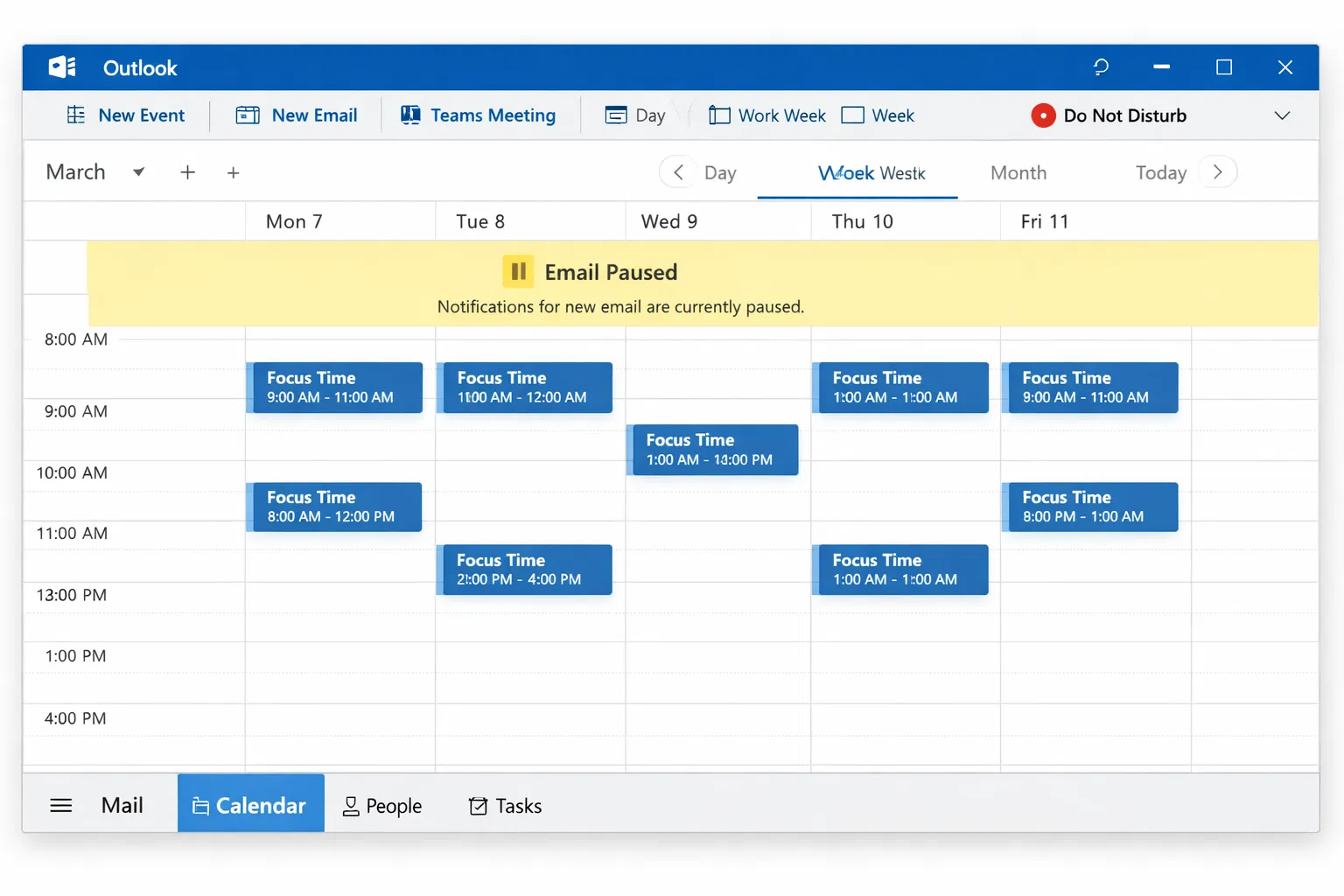Select Day in the top toolbar
The width and height of the screenshot is (1344, 896).
click(x=636, y=115)
